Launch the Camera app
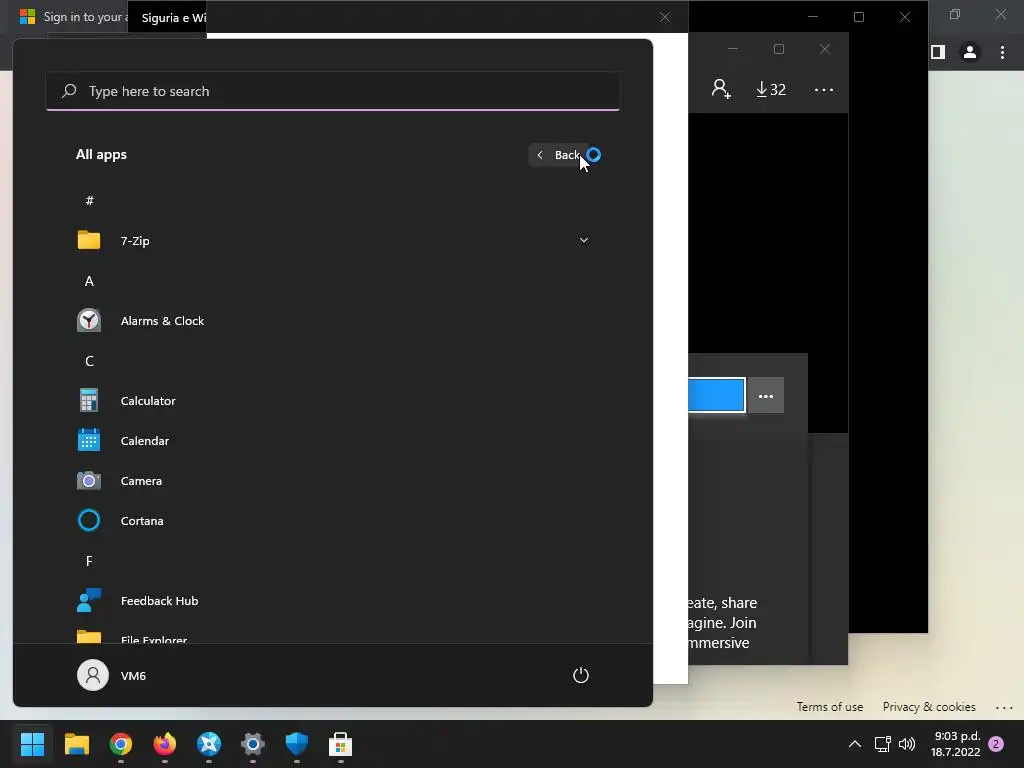 coord(332,481)
